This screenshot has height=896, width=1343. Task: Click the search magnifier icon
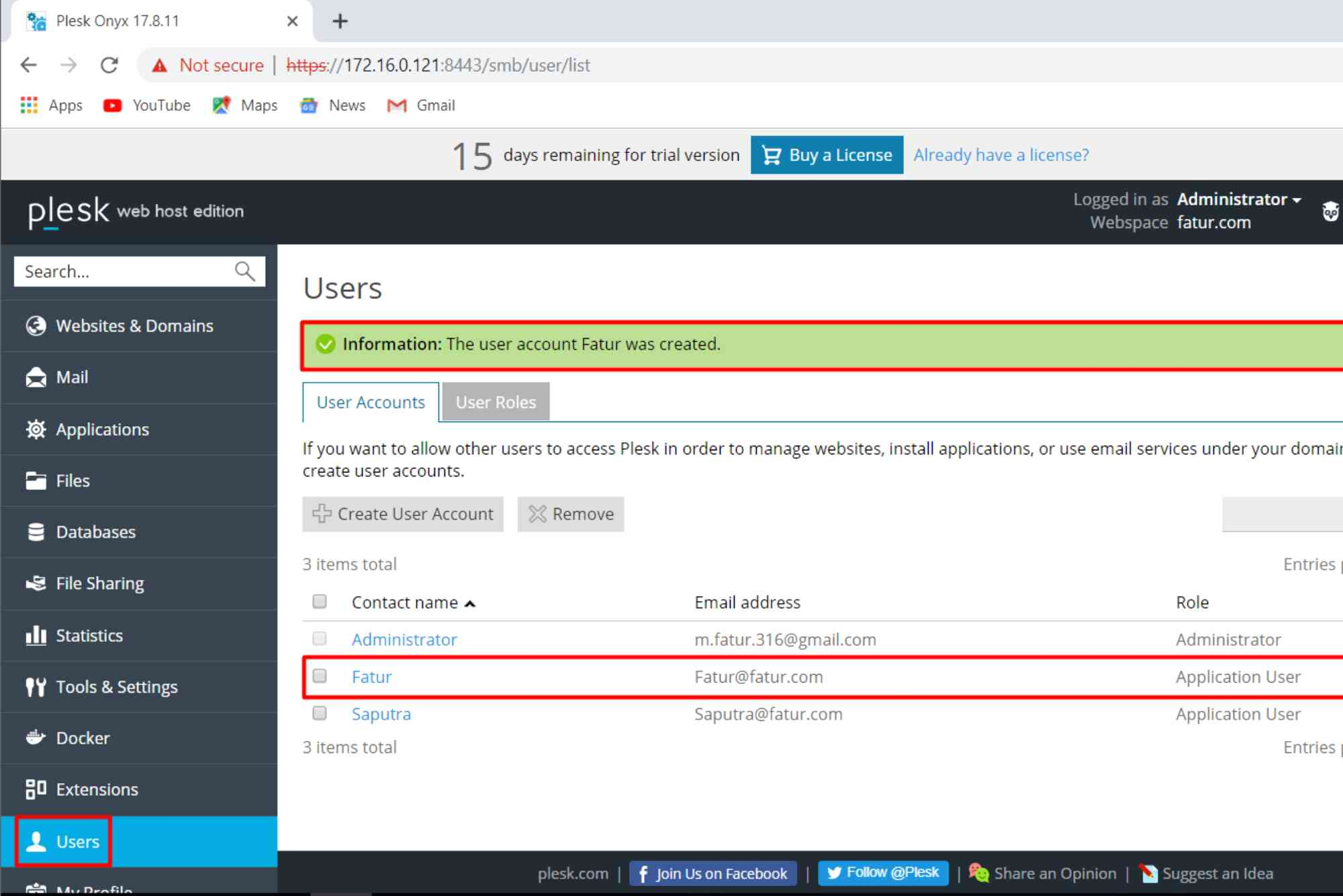(x=244, y=271)
